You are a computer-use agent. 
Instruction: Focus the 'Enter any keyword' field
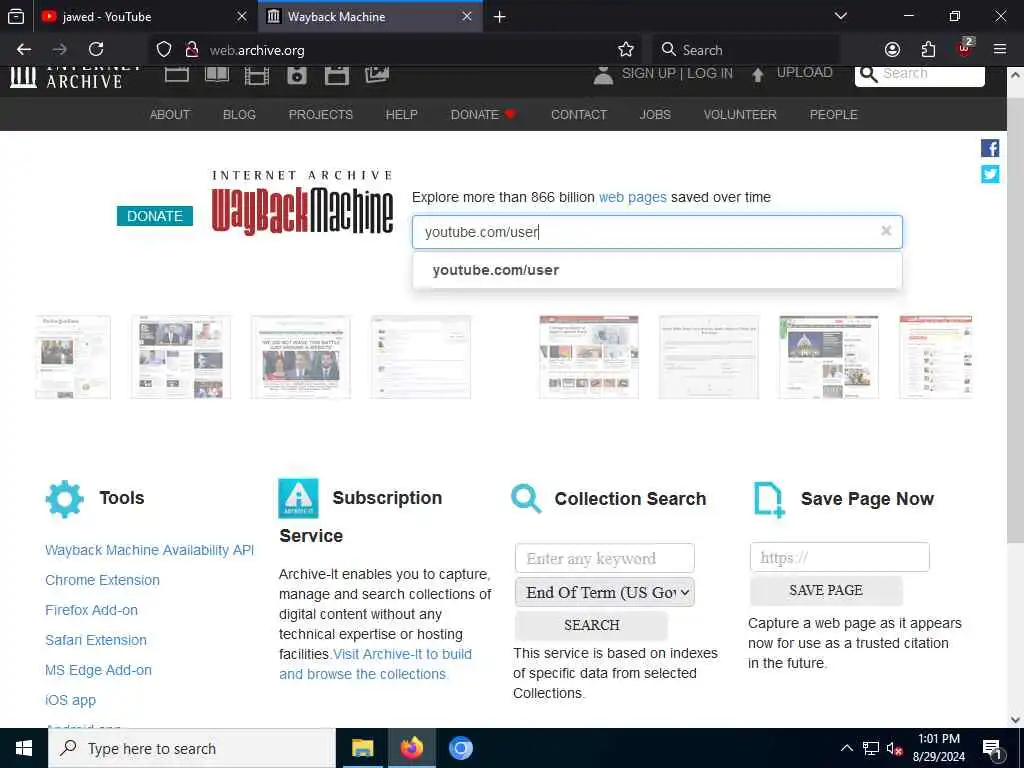pos(605,558)
